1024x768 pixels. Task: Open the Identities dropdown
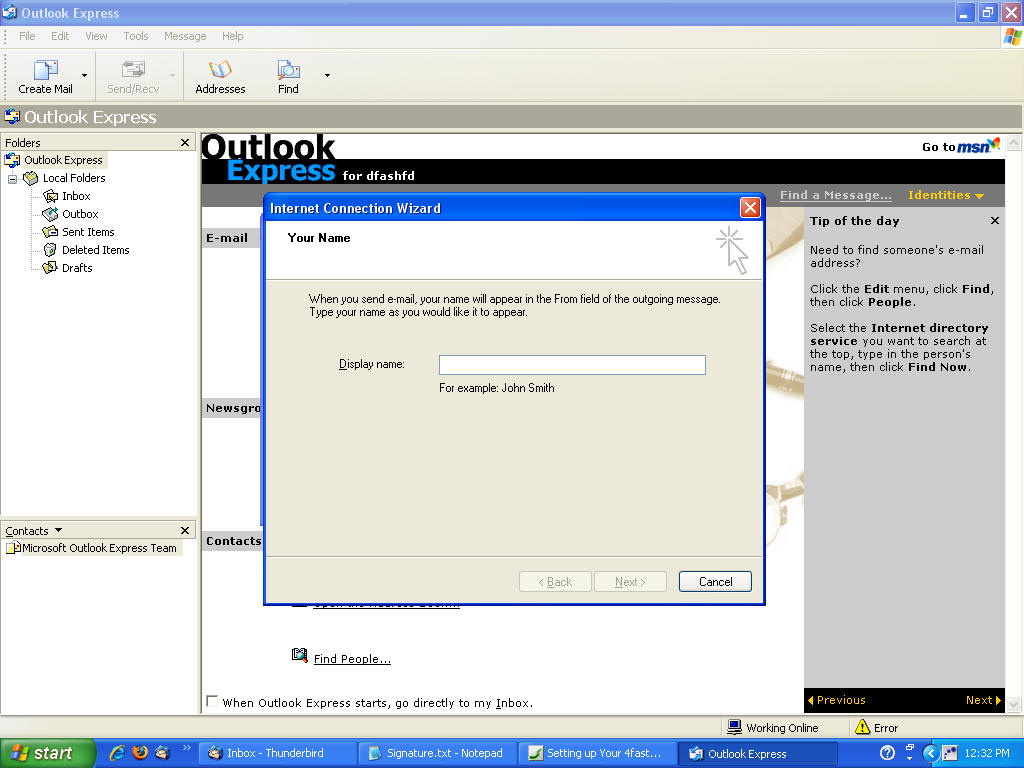pyautogui.click(x=946, y=195)
